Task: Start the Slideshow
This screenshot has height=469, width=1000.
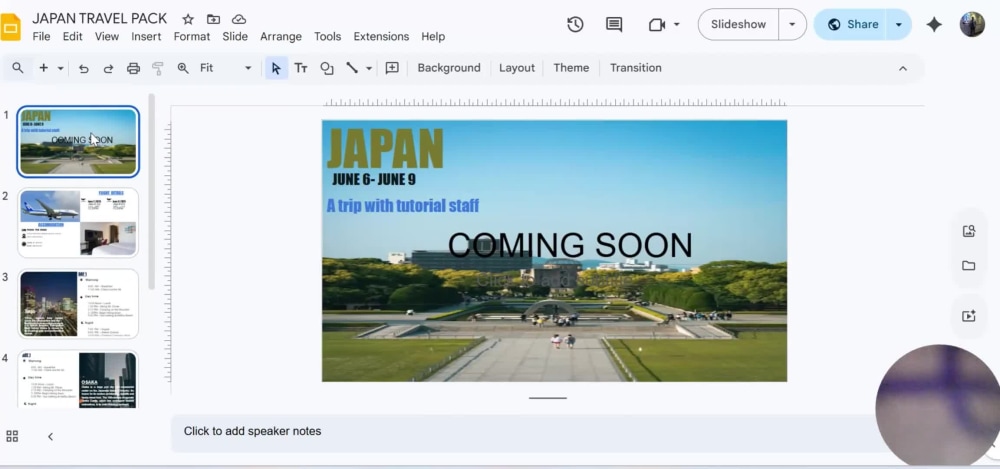Action: coord(739,24)
